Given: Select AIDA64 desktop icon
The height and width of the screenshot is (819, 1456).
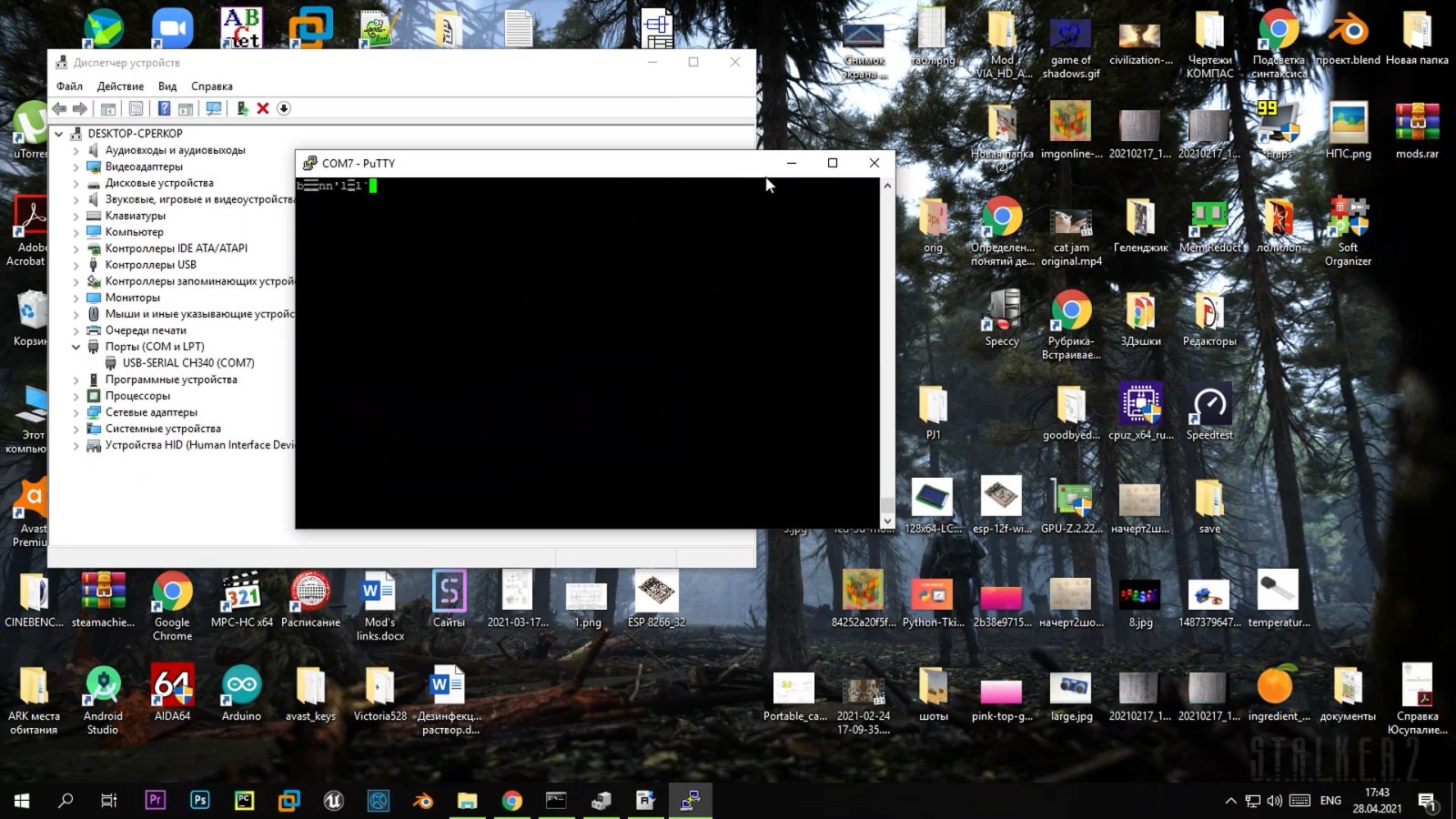Looking at the screenshot, I should coord(172,694).
